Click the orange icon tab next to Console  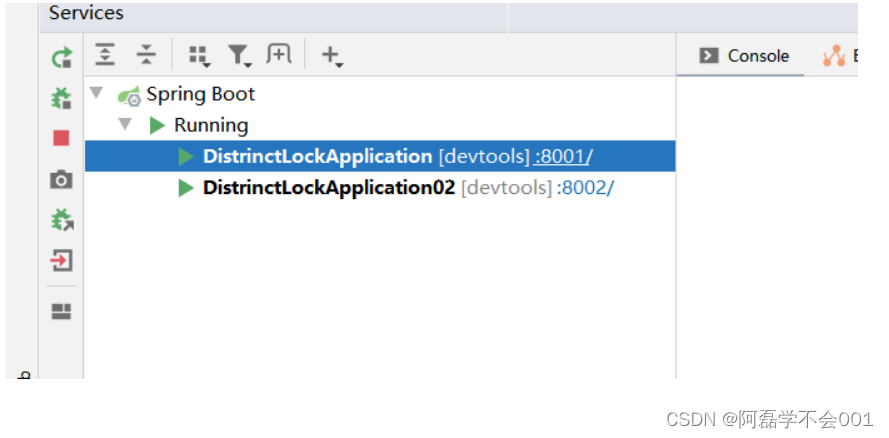(835, 56)
